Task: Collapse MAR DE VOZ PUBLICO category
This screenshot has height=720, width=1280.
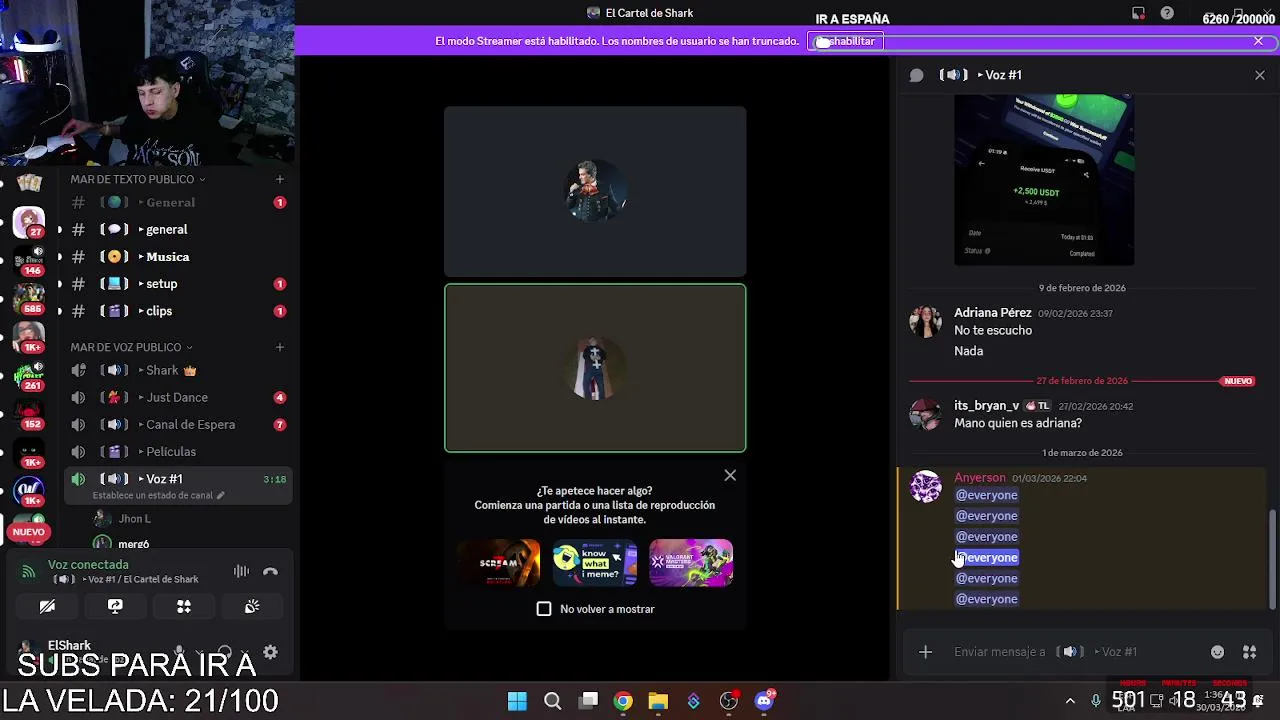Action: coord(131,347)
